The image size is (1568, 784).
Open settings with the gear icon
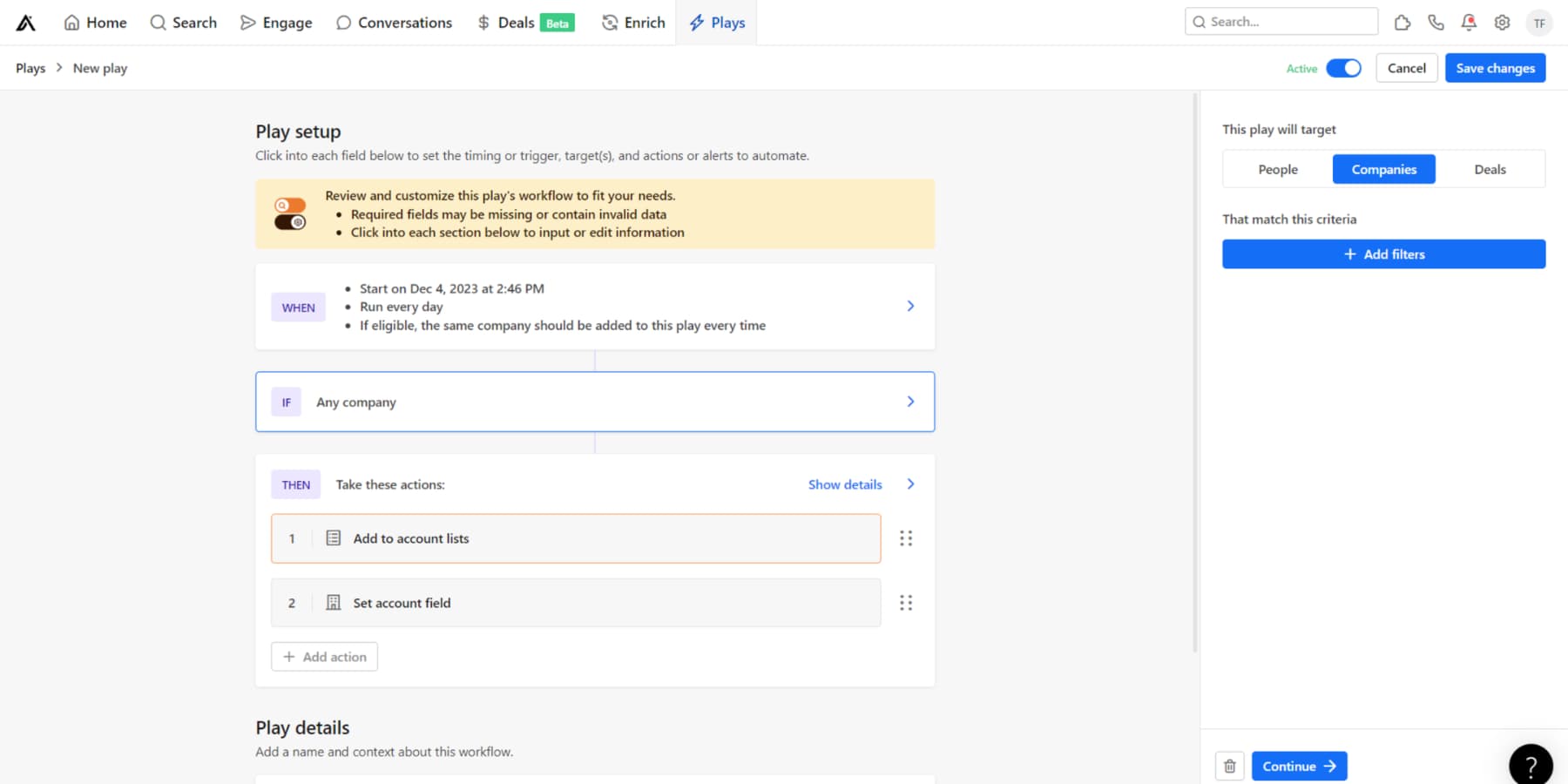(1501, 23)
